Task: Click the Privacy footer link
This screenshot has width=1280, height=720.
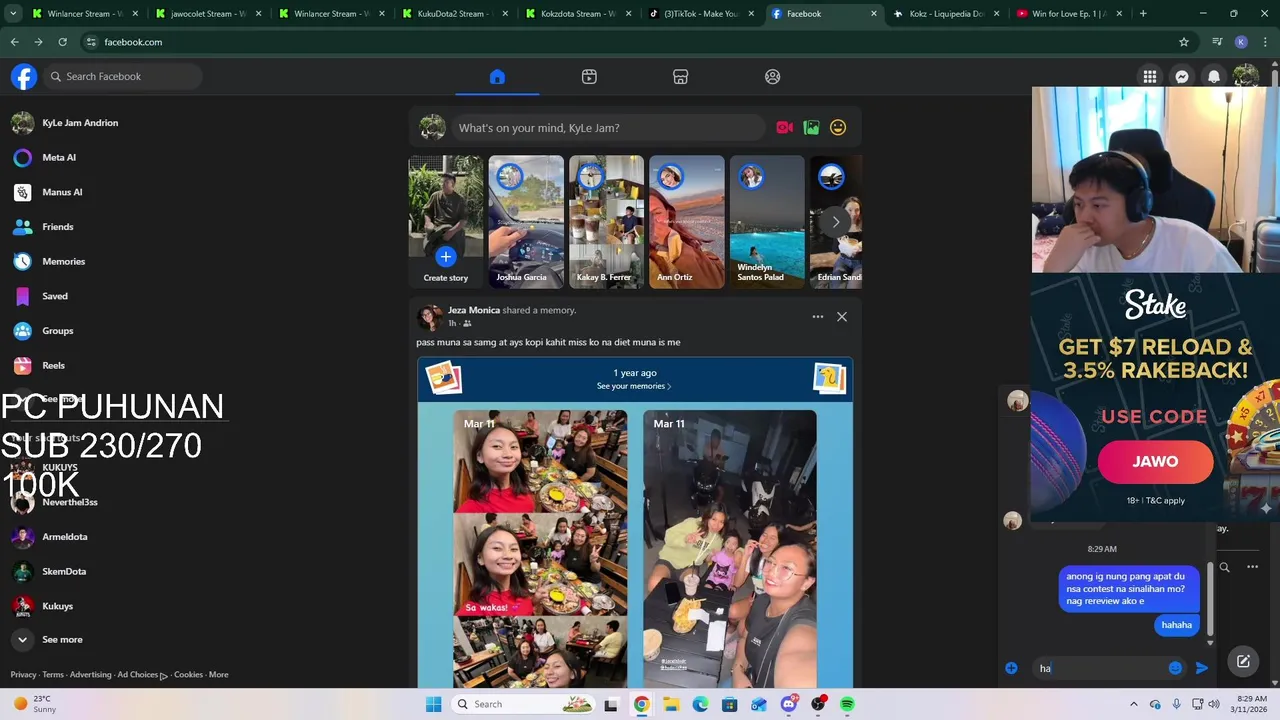Action: 23,675
